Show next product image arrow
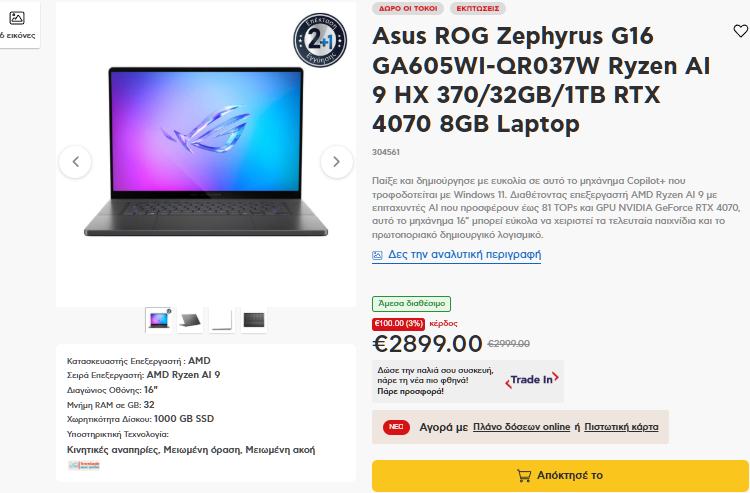This screenshot has width=750, height=493. 337,162
